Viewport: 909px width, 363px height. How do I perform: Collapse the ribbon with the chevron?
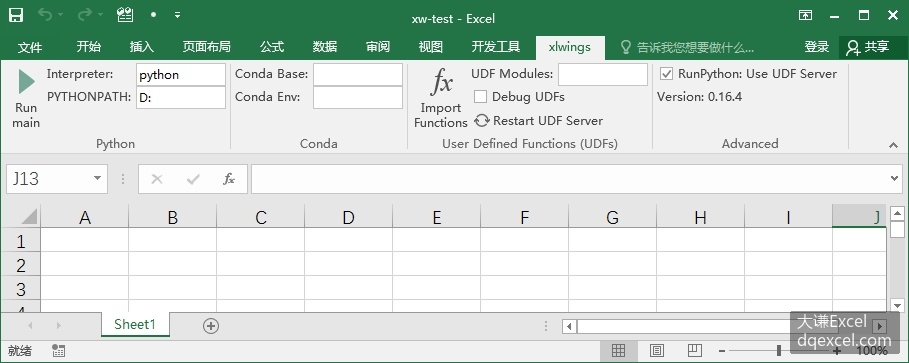pos(893,145)
